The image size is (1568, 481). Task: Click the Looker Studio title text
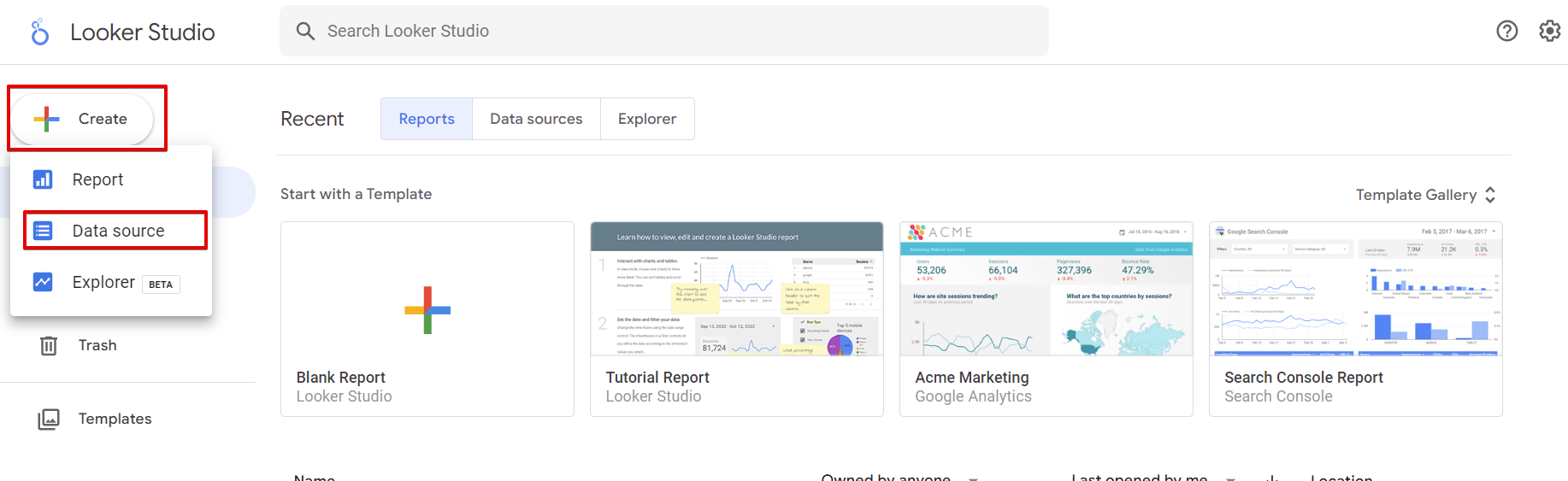(142, 32)
